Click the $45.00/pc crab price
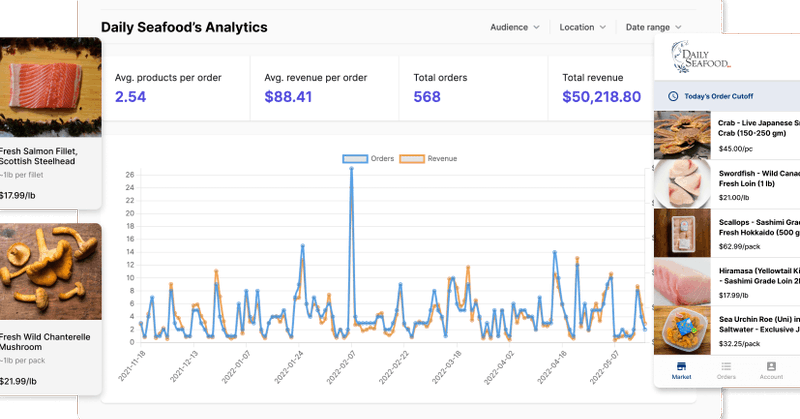The width and height of the screenshot is (800, 419). click(735, 149)
